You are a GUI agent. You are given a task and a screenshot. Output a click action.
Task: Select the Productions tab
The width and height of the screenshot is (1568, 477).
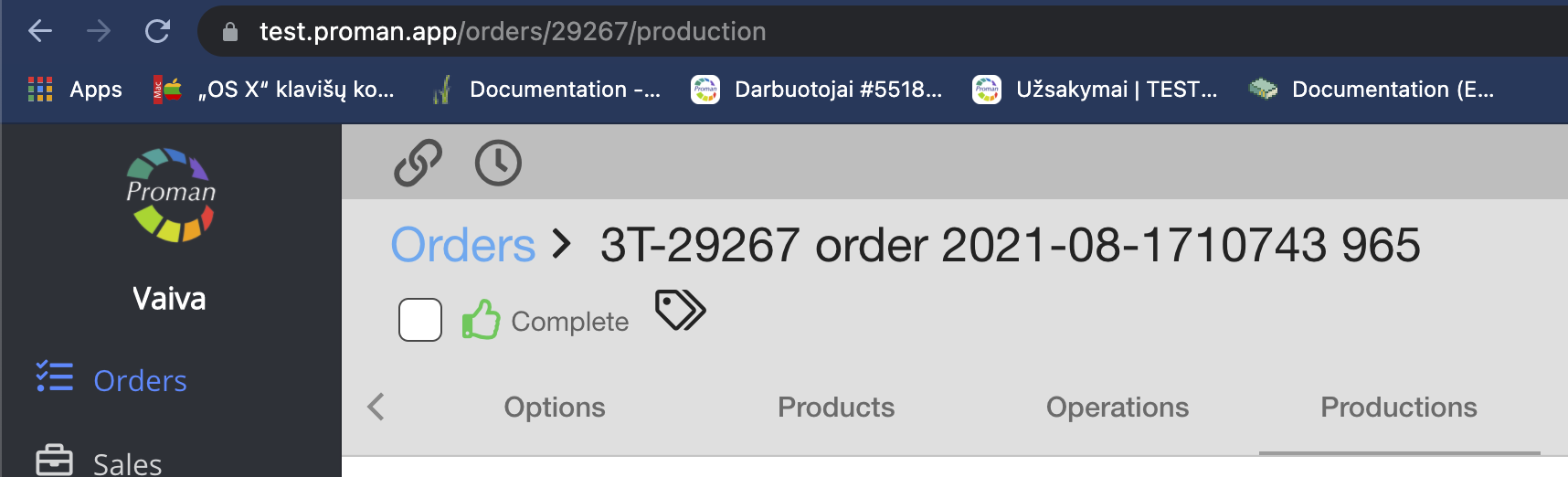tap(1399, 408)
